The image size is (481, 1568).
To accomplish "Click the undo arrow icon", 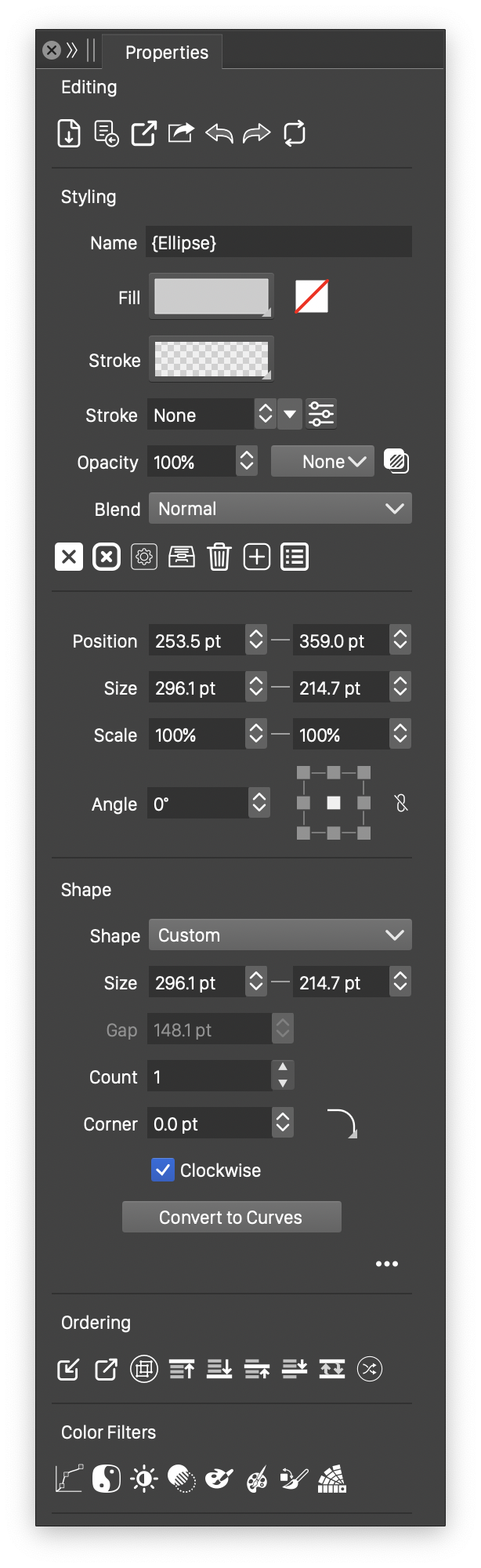I will point(219,133).
